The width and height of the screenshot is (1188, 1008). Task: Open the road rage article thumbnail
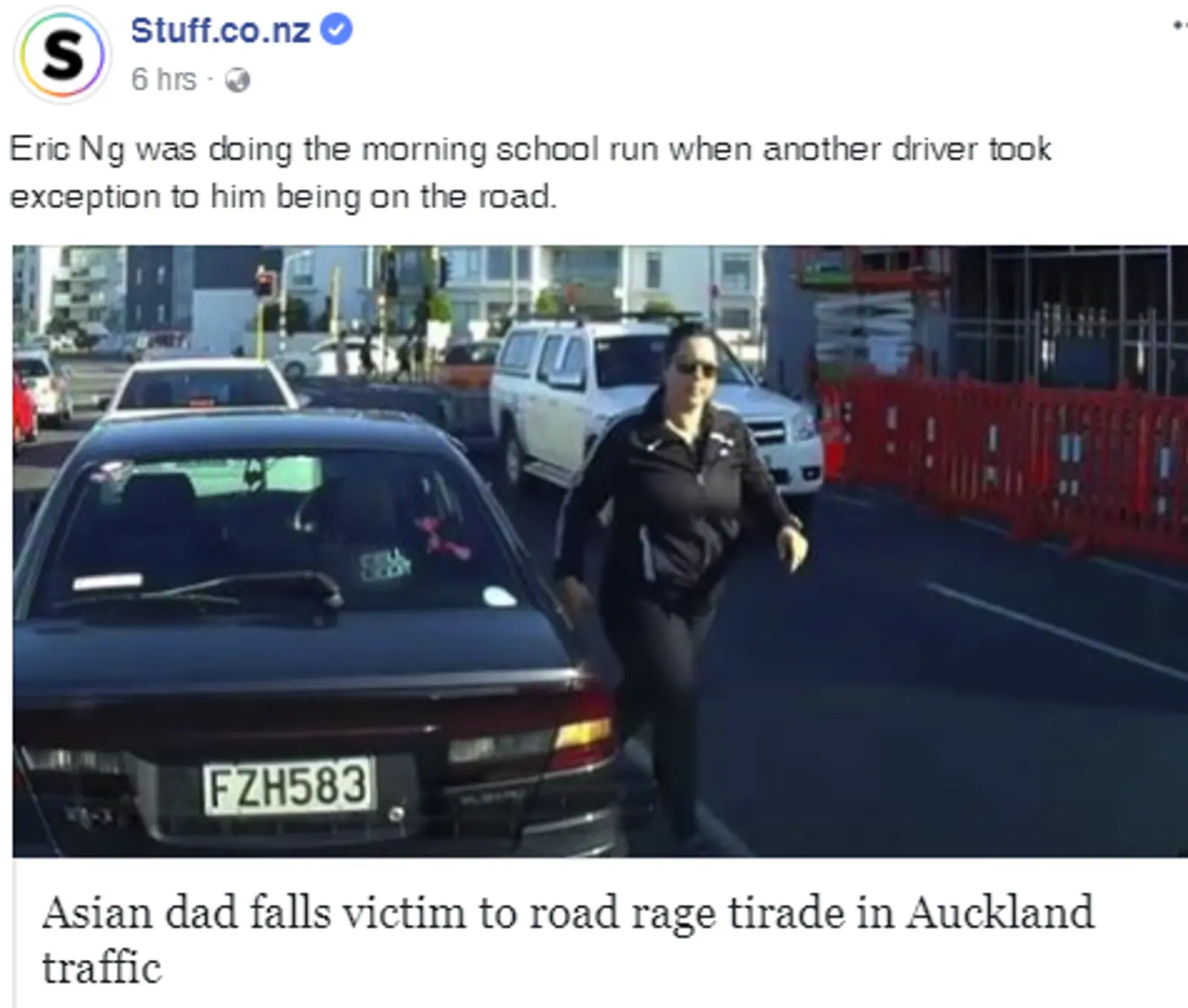[x=600, y=550]
